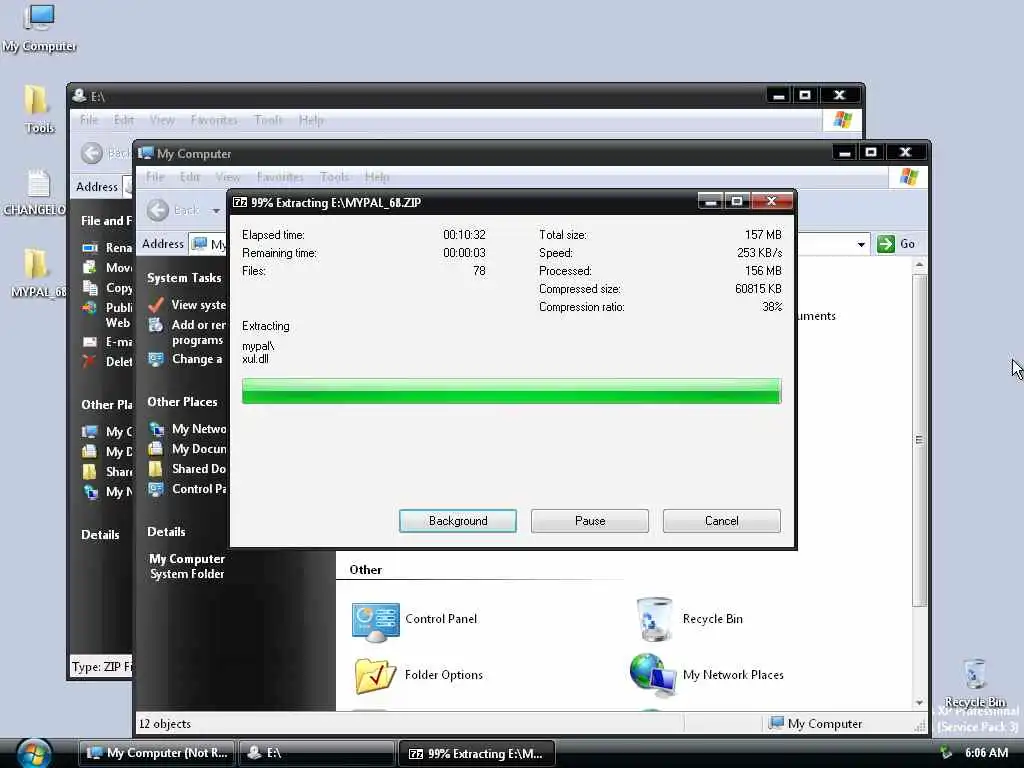Open the Control Panel icon in My Computer
The width and height of the screenshot is (1024, 768).
click(376, 621)
